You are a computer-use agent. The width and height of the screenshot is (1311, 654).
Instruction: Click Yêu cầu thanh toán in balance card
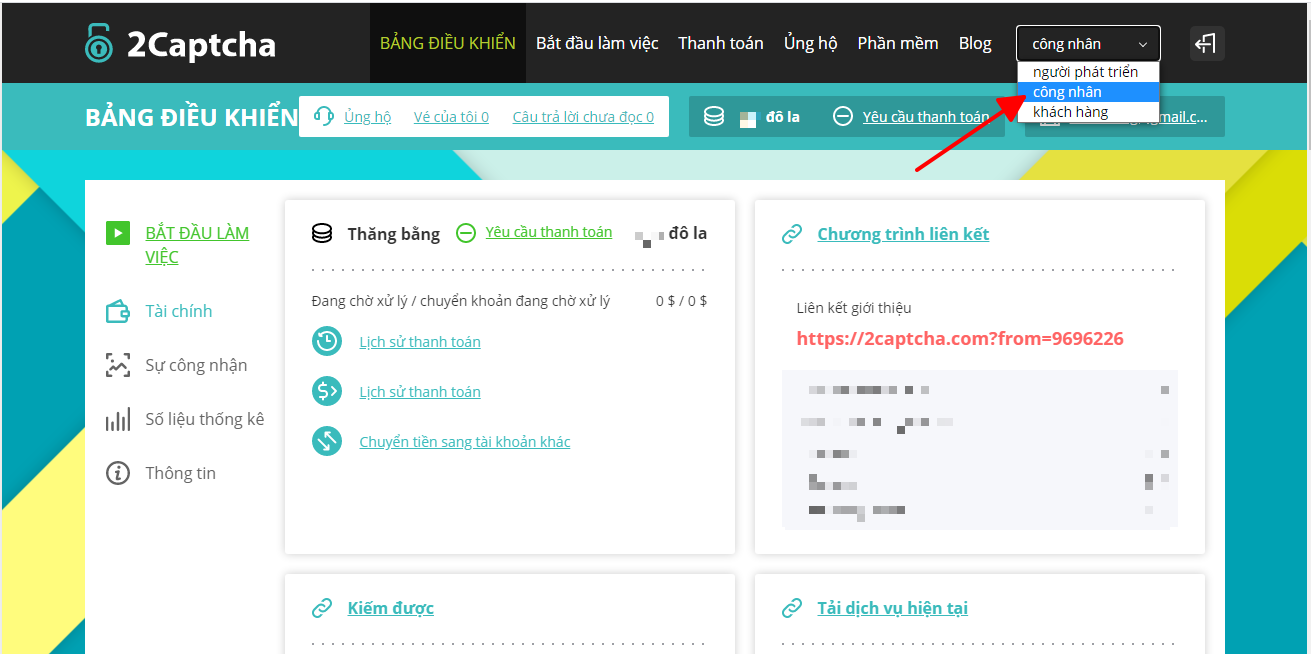549,232
